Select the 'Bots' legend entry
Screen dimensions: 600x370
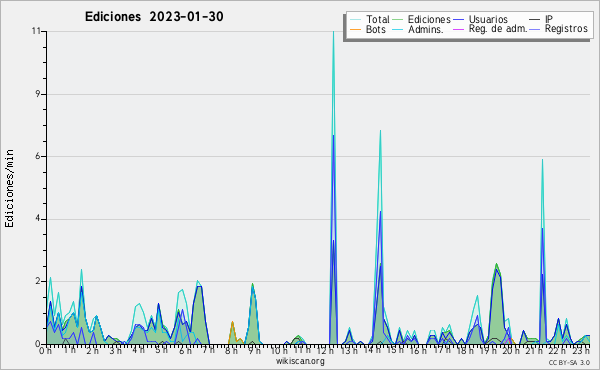[x=368, y=29]
